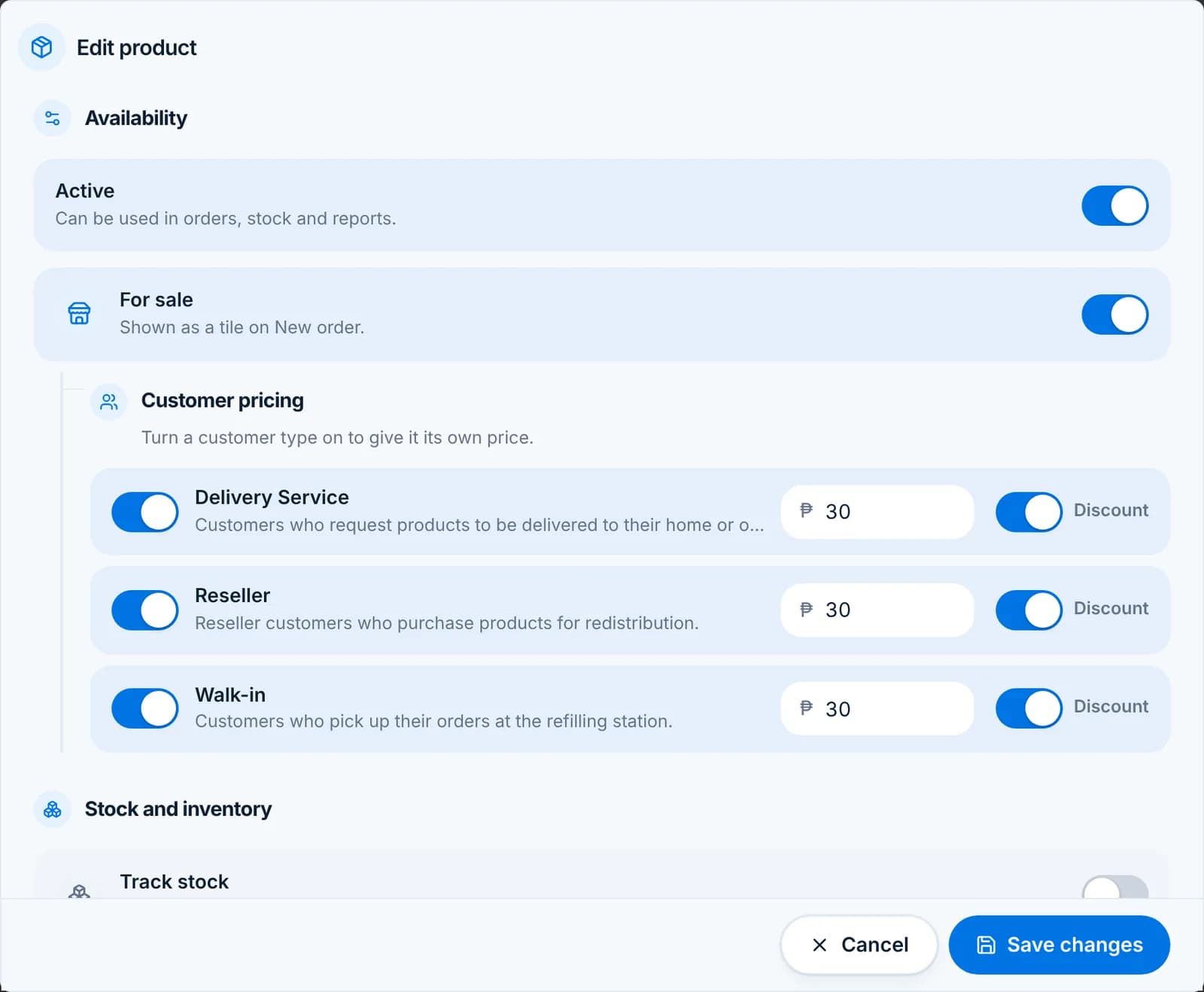
Task: Save changes to the product
Action: [x=1059, y=945]
